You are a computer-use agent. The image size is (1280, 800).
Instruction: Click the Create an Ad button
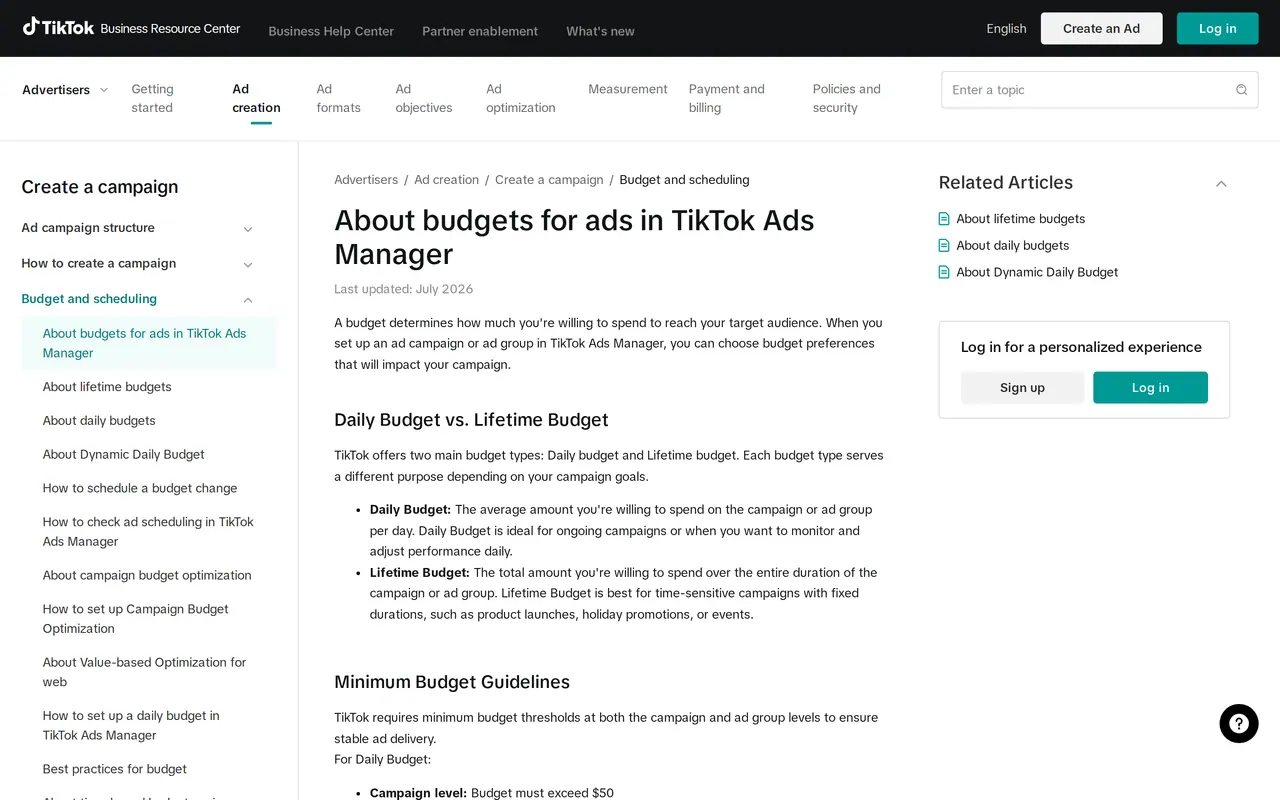click(1101, 29)
